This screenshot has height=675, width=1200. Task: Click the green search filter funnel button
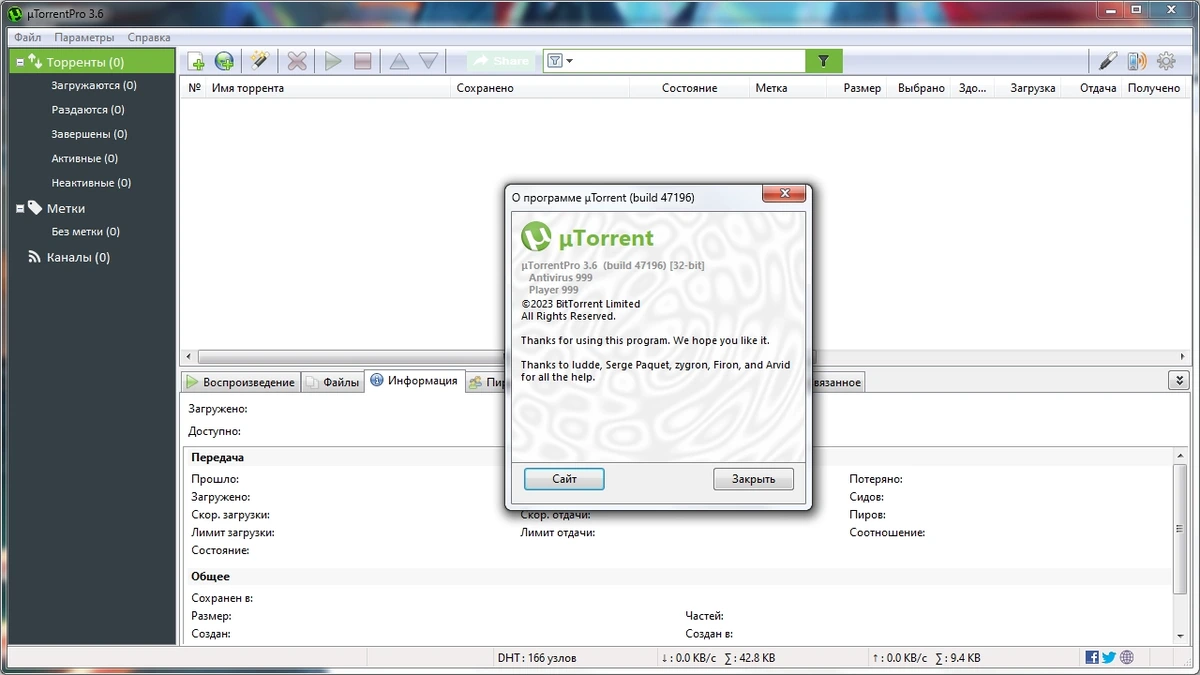824,61
